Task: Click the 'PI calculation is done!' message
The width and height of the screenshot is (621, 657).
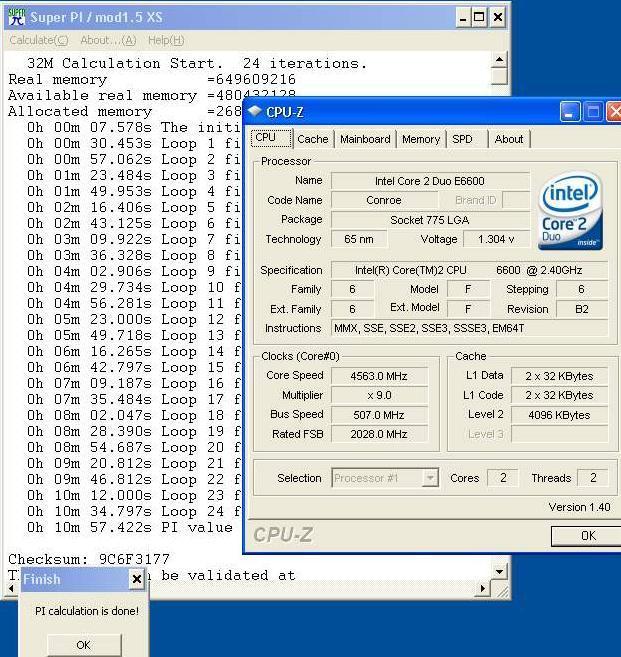Action: pos(87,611)
